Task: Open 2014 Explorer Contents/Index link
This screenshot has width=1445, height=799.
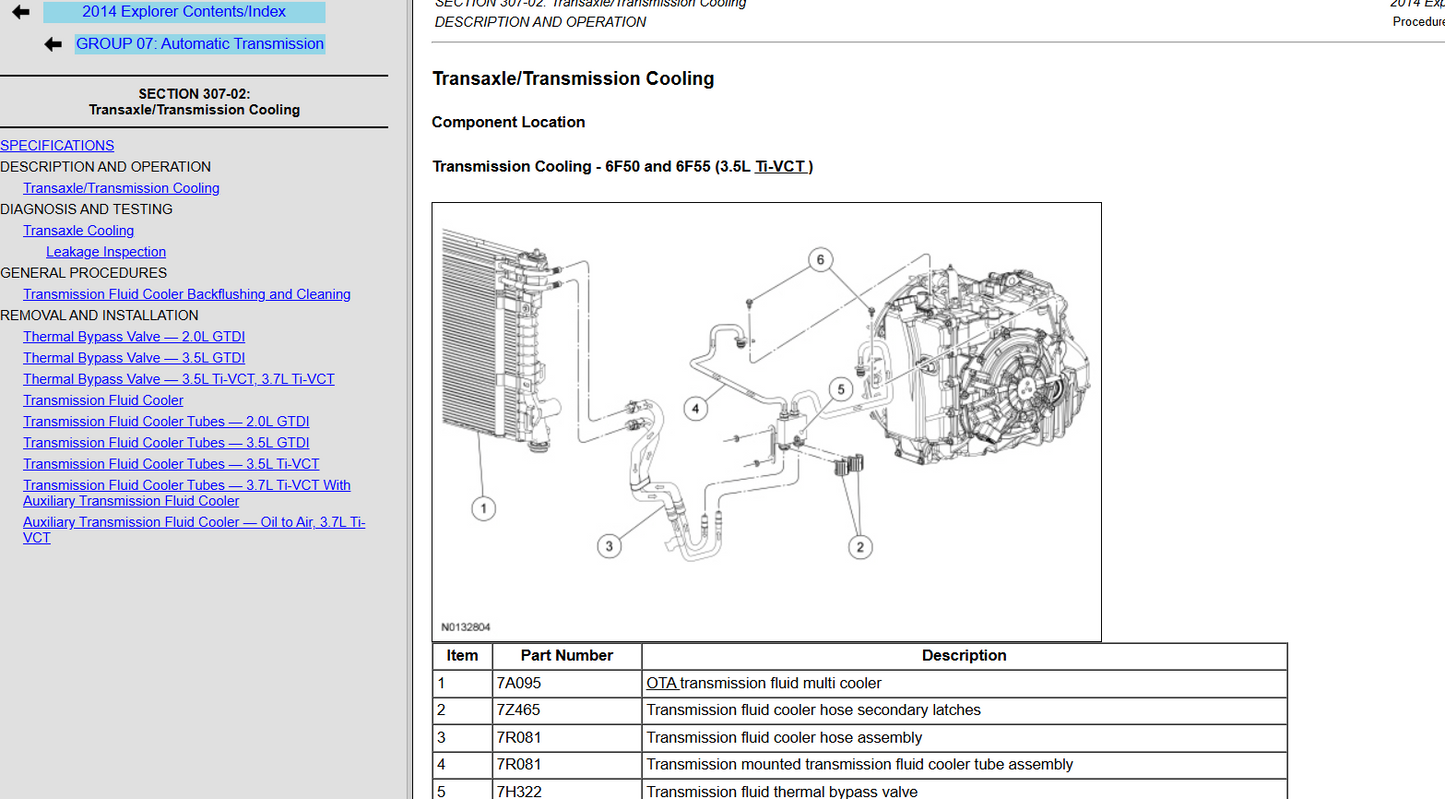Action: click(184, 12)
